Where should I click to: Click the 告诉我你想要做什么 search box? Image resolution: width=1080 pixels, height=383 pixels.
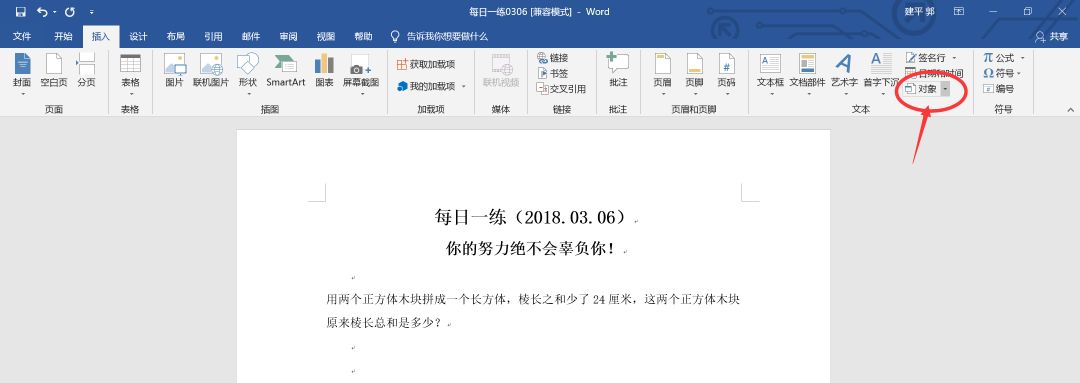click(439, 37)
